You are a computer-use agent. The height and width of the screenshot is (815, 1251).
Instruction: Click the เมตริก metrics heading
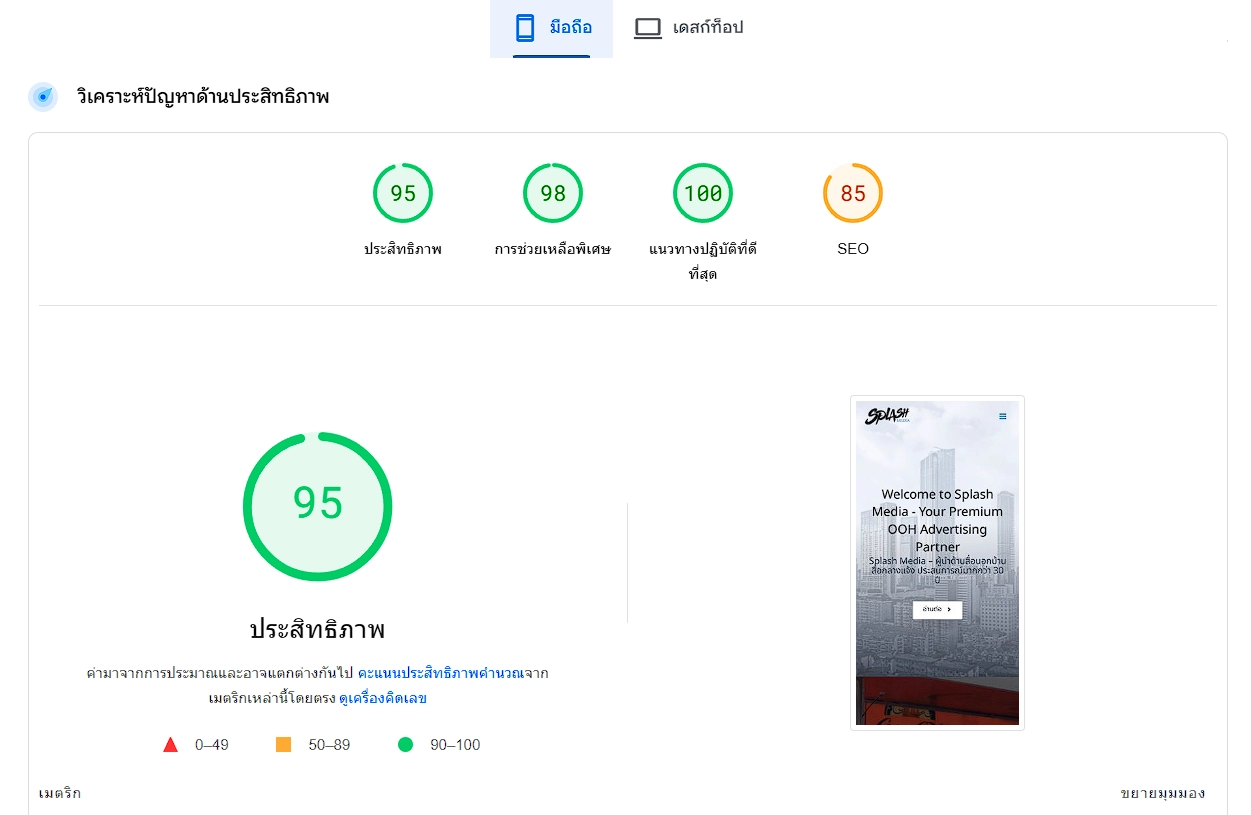[60, 793]
